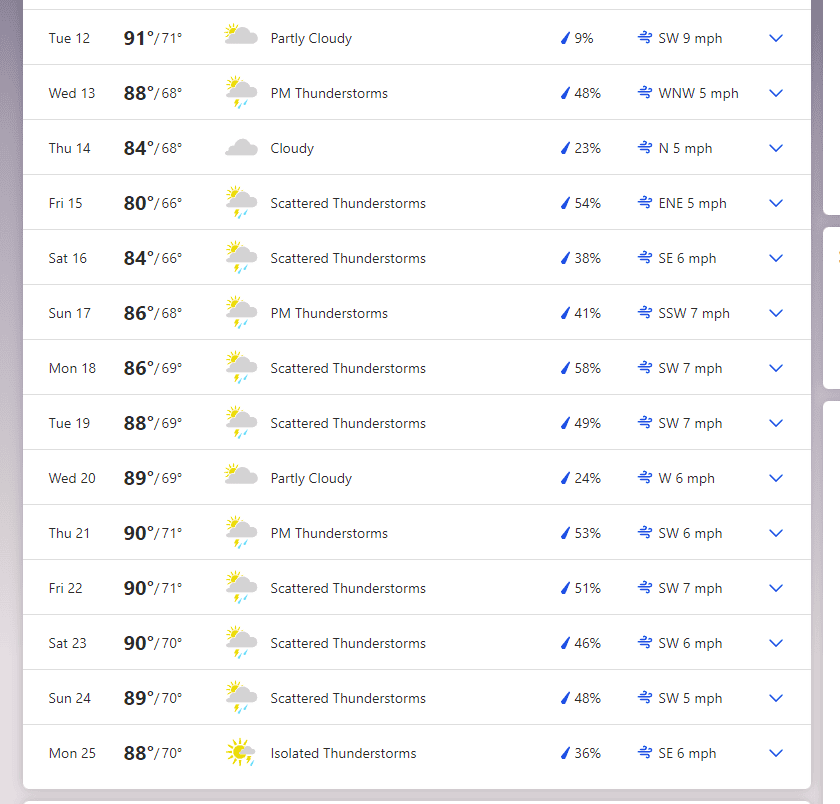
Task: Expand Wed 20 details chevron
Action: coord(776,478)
